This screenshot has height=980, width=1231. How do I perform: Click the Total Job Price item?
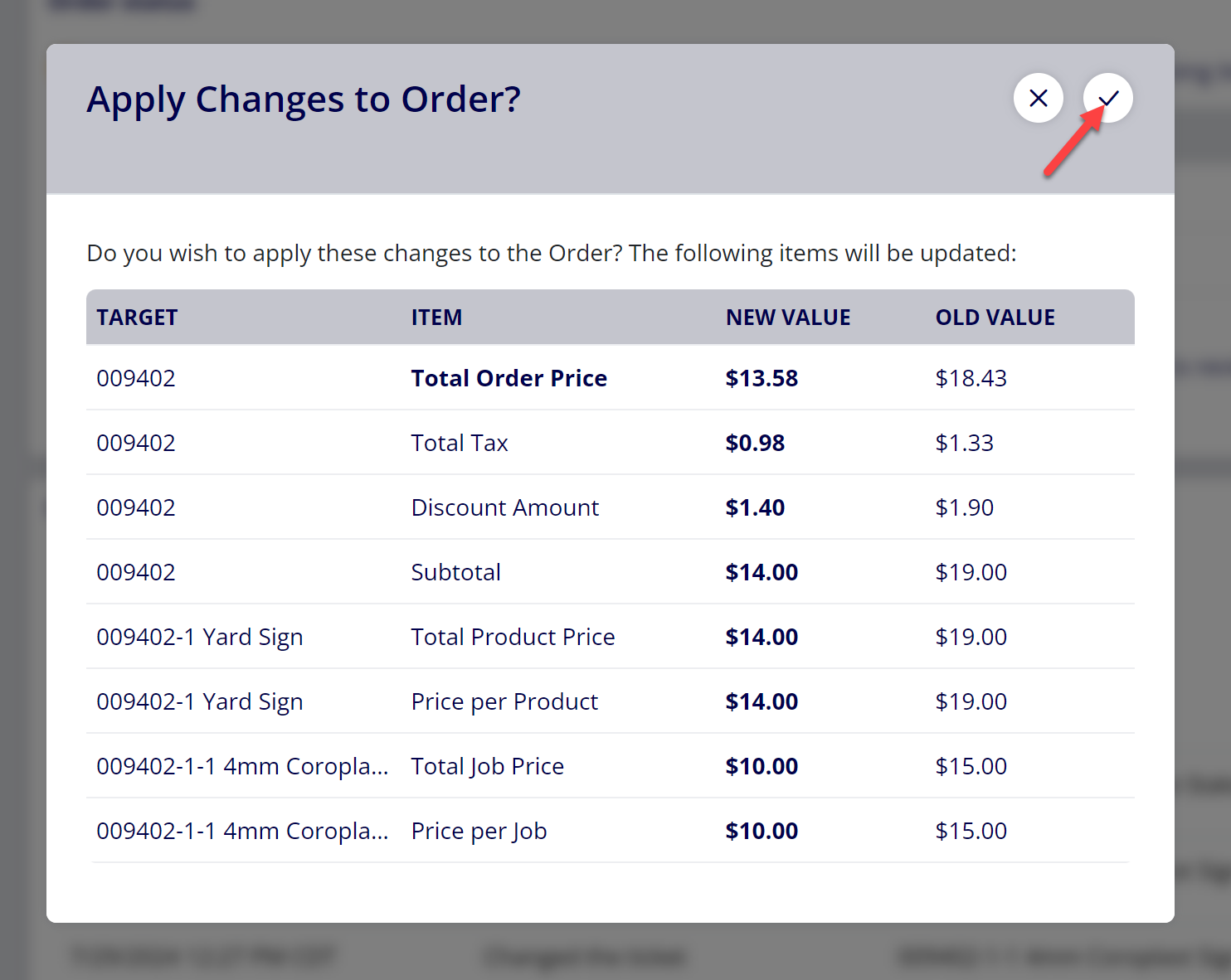coord(488,766)
